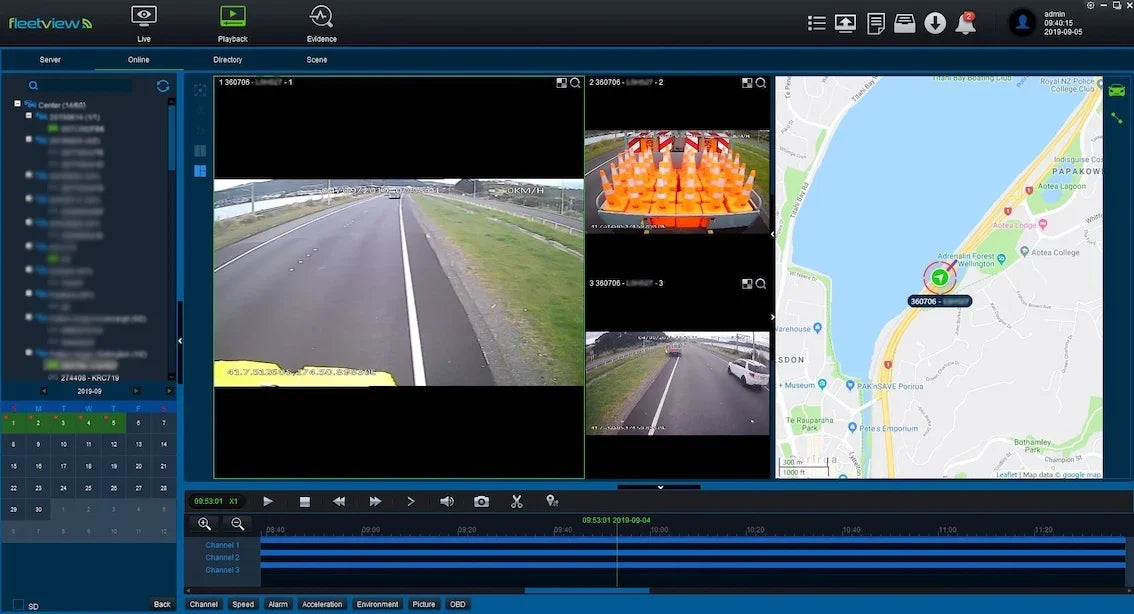Collapse the left device panel with side arrow
Image resolution: width=1134 pixels, height=614 pixels.
(x=180, y=340)
